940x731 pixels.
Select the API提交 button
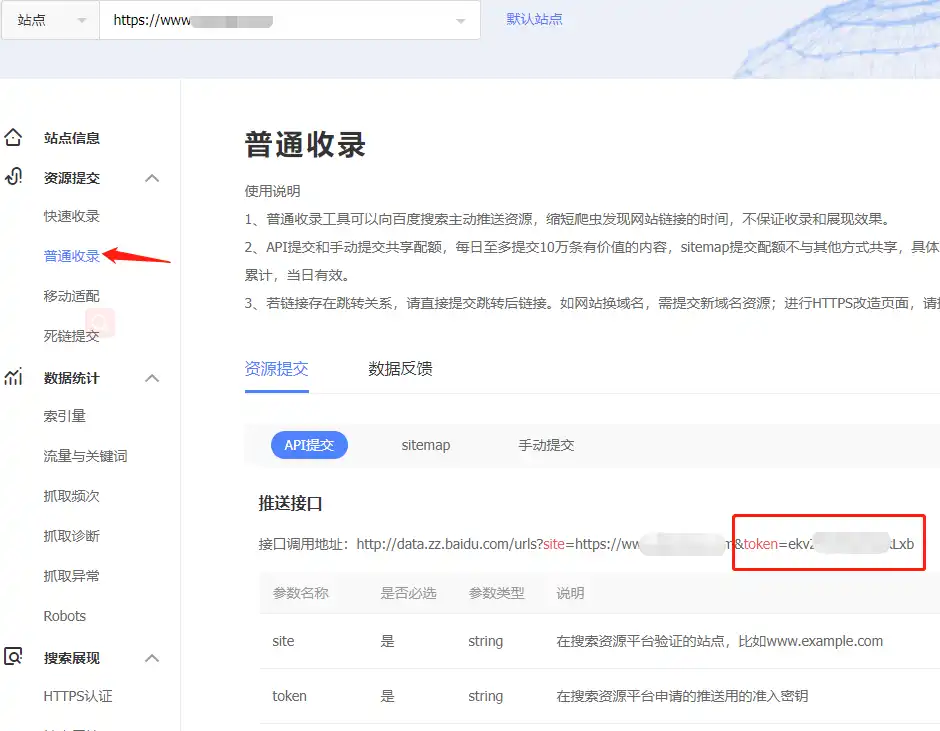(309, 445)
